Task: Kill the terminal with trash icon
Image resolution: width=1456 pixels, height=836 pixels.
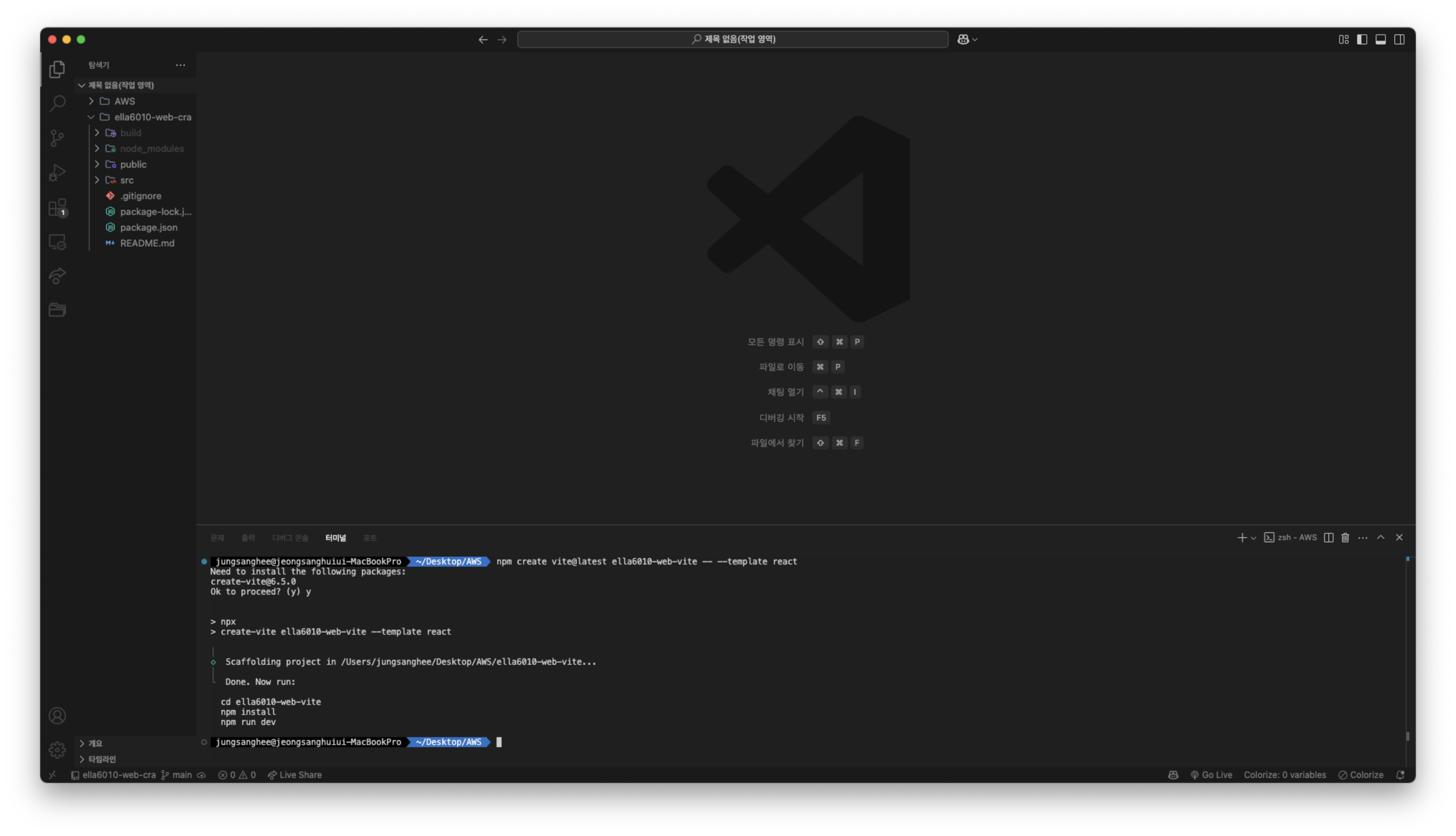Action: (x=1345, y=537)
